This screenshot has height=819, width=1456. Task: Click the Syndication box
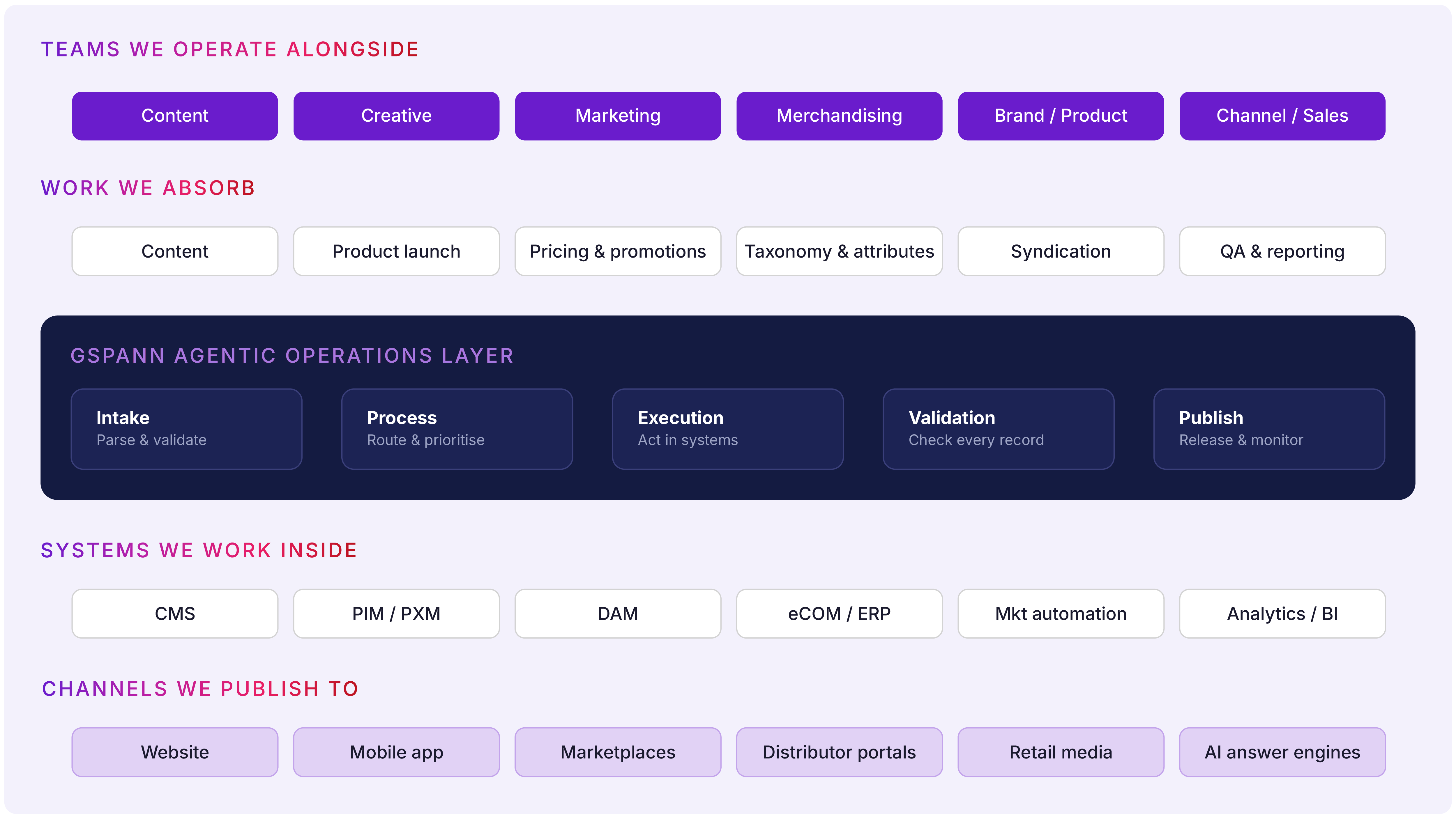[1061, 251]
